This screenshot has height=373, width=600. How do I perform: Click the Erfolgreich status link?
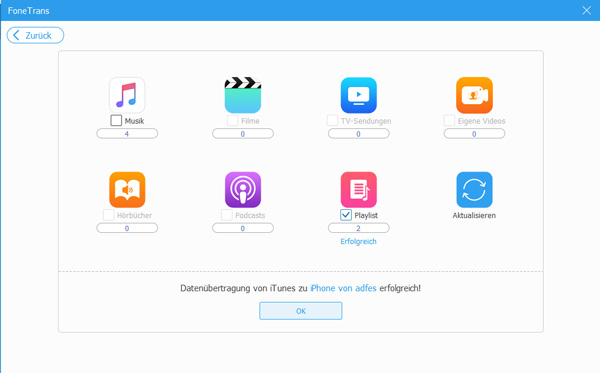(x=359, y=241)
